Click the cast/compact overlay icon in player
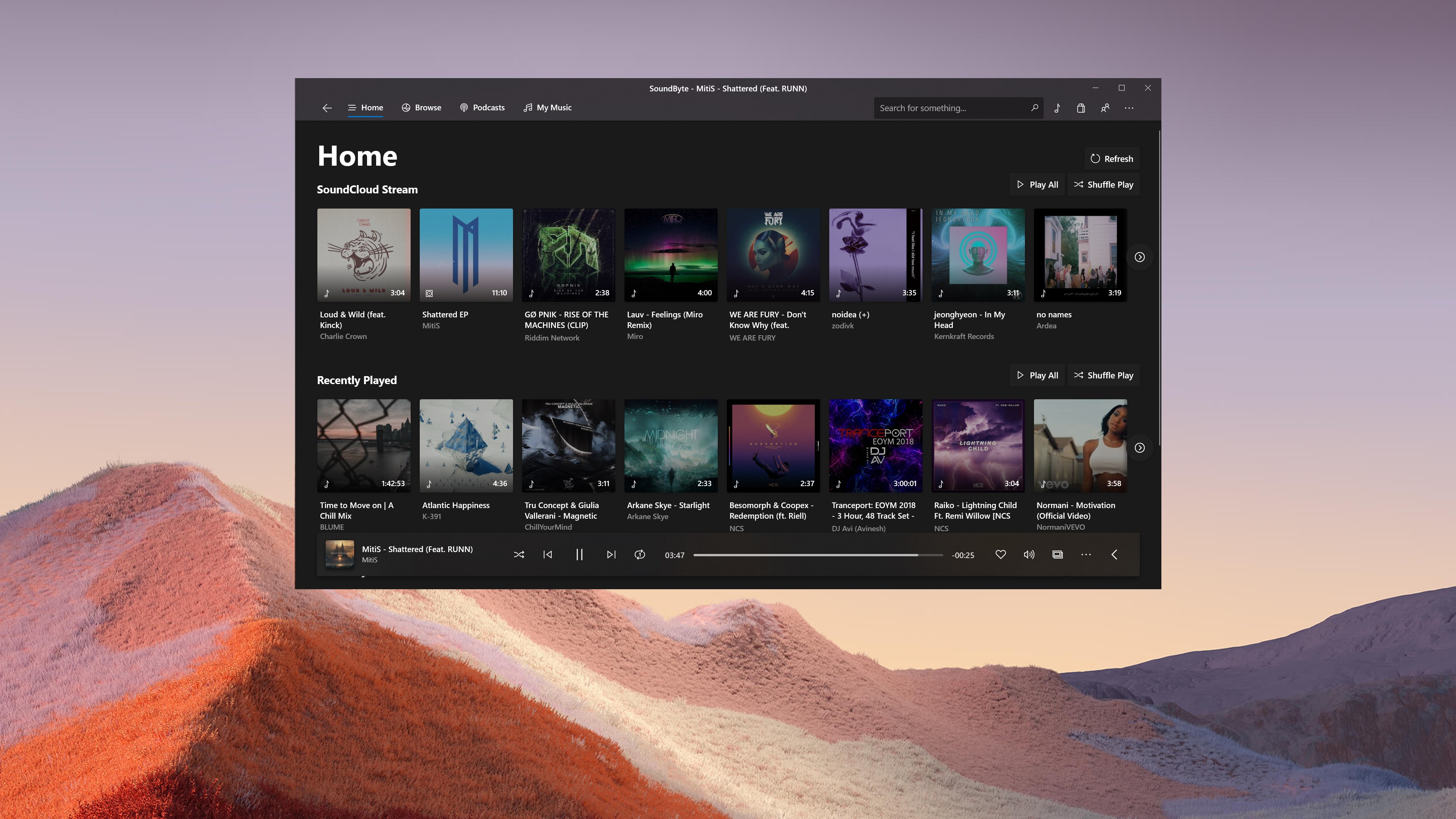Screen dimensions: 1456x819 [x=1057, y=554]
